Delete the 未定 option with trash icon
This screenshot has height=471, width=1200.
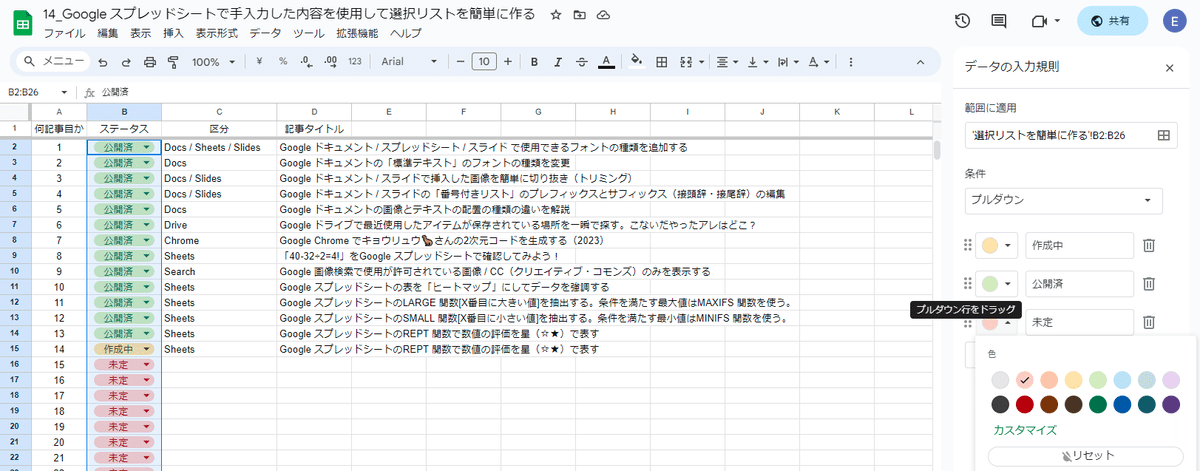(1150, 322)
